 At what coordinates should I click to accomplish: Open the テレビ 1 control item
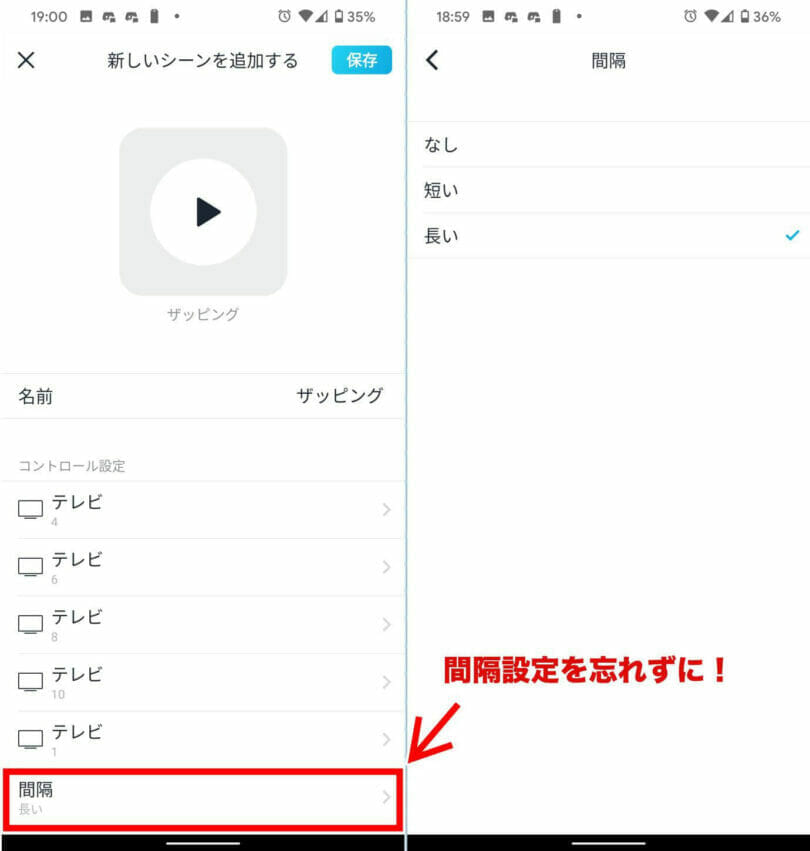tap(203, 740)
